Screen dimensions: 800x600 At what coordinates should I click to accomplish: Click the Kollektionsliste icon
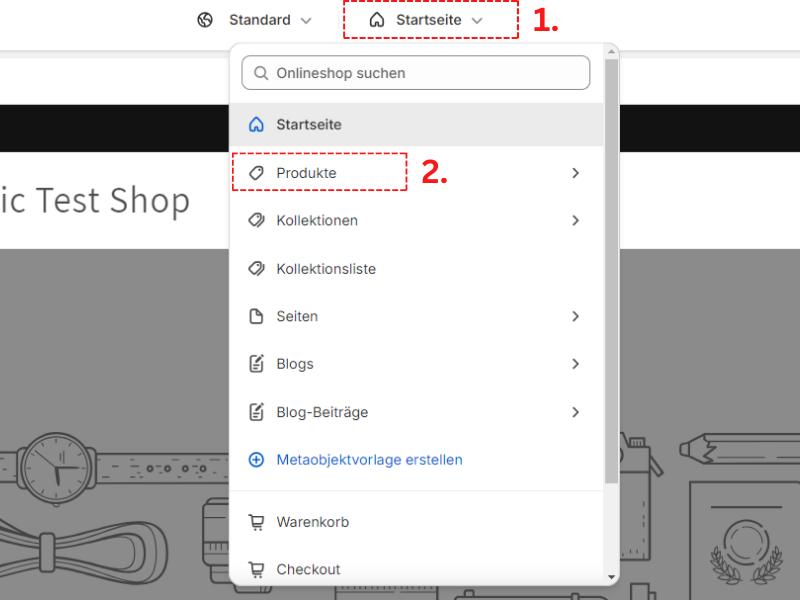(257, 268)
